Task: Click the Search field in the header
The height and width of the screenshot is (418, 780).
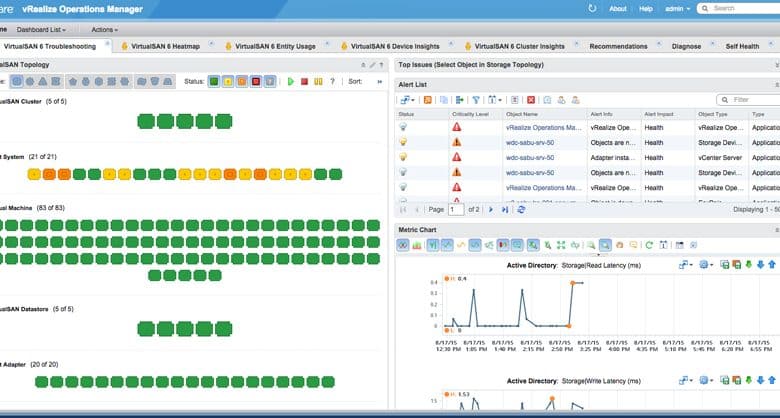Action: [741, 8]
